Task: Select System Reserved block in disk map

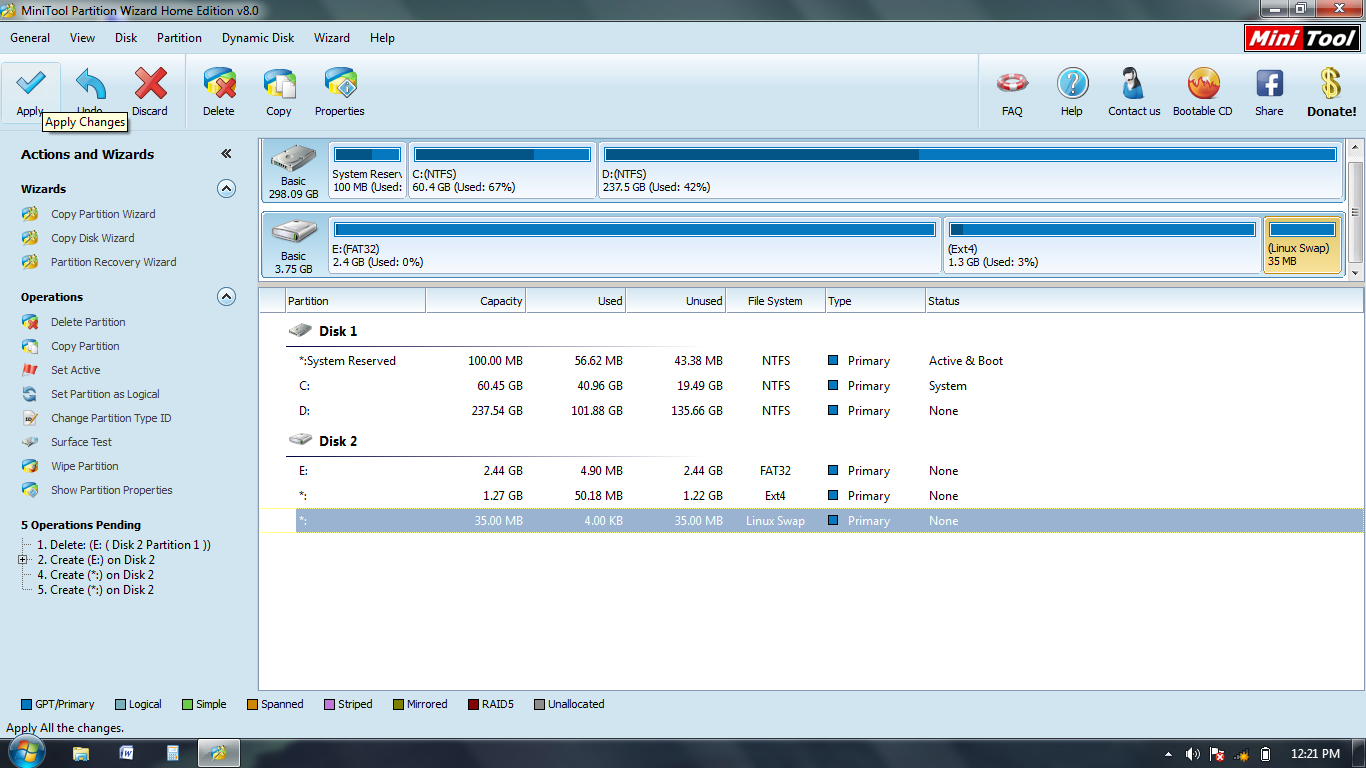Action: [367, 170]
